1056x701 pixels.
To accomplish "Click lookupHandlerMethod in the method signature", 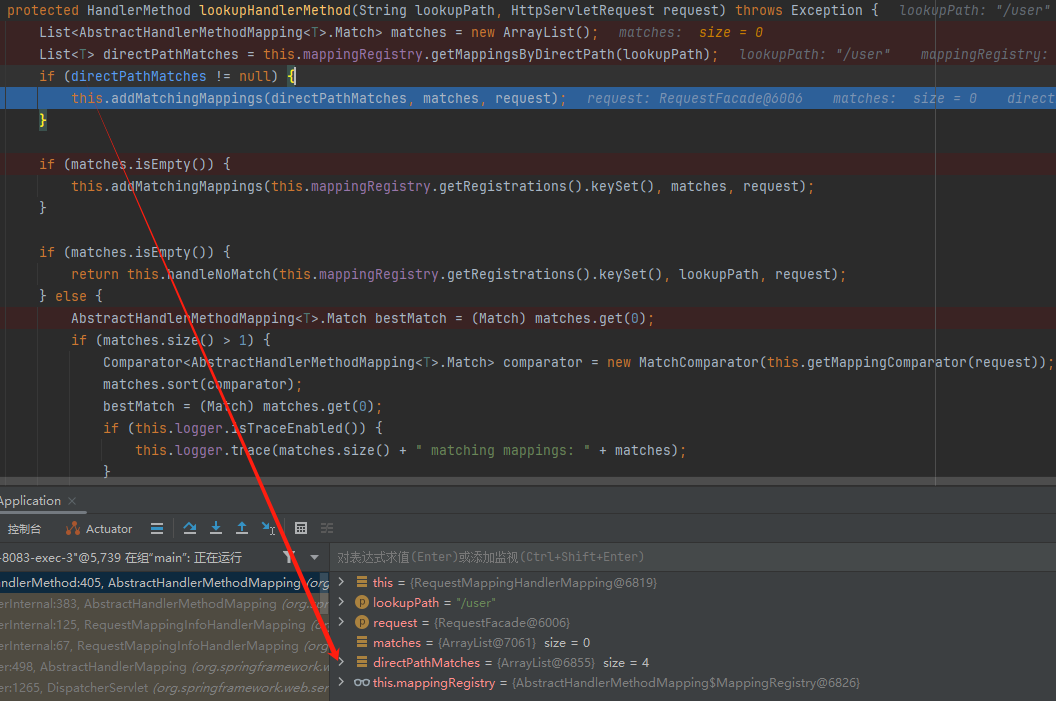I will click(275, 10).
